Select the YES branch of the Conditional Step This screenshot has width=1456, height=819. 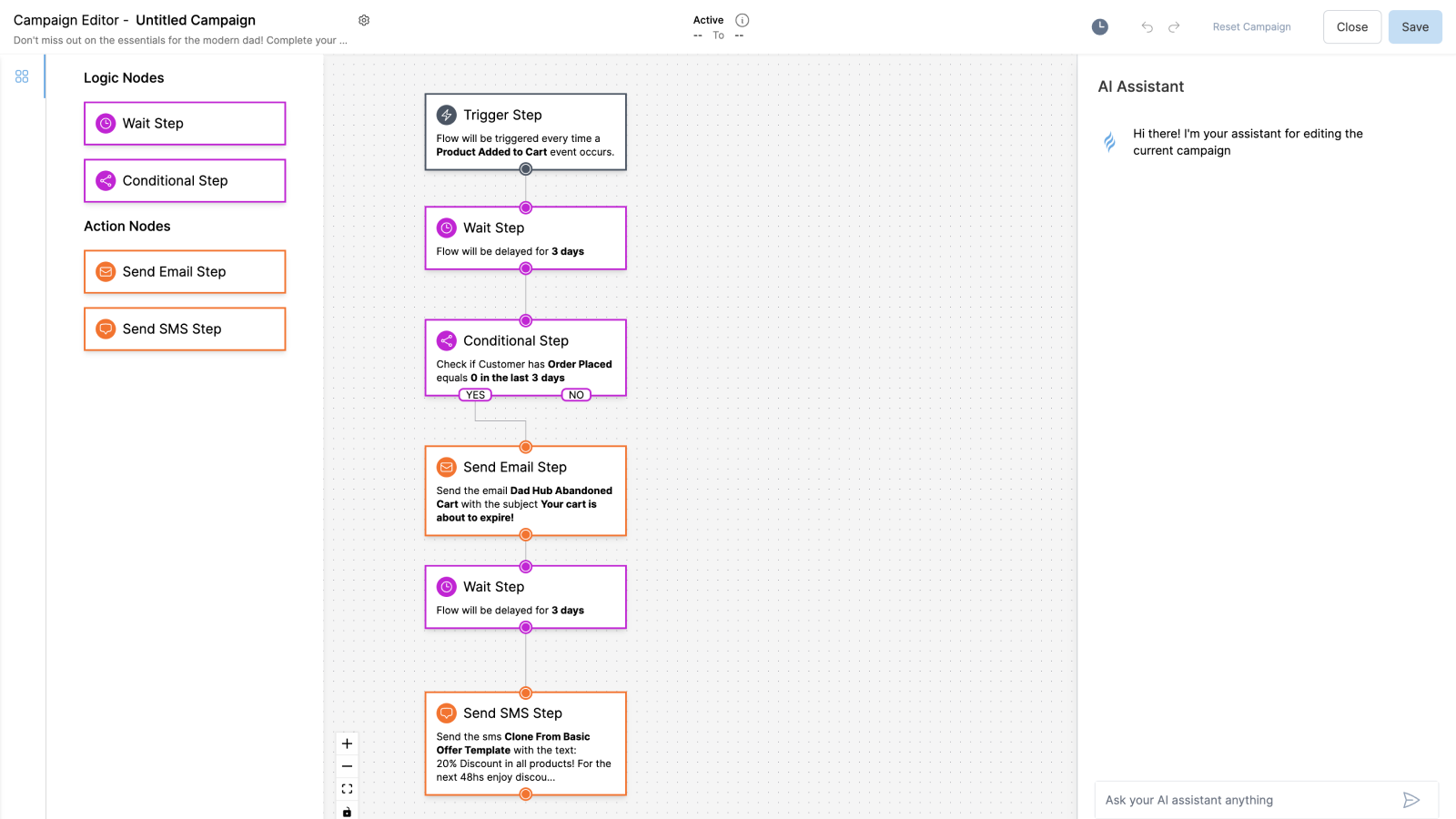click(474, 394)
